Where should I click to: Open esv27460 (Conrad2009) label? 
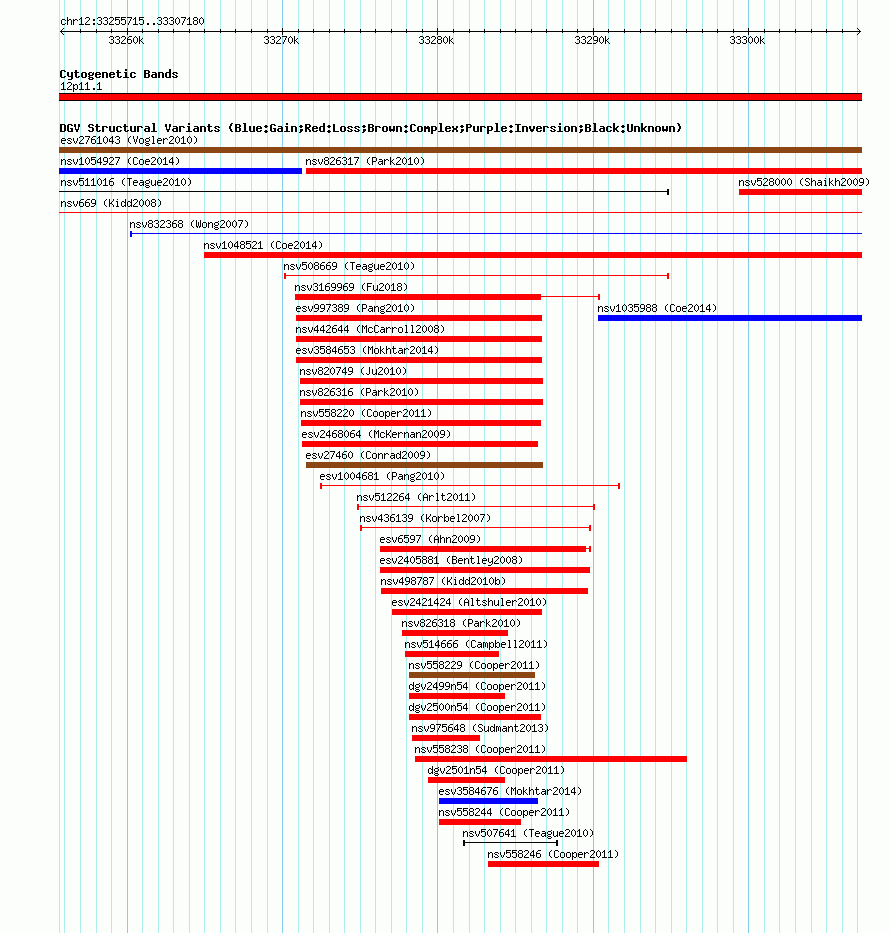pyautogui.click(x=368, y=455)
